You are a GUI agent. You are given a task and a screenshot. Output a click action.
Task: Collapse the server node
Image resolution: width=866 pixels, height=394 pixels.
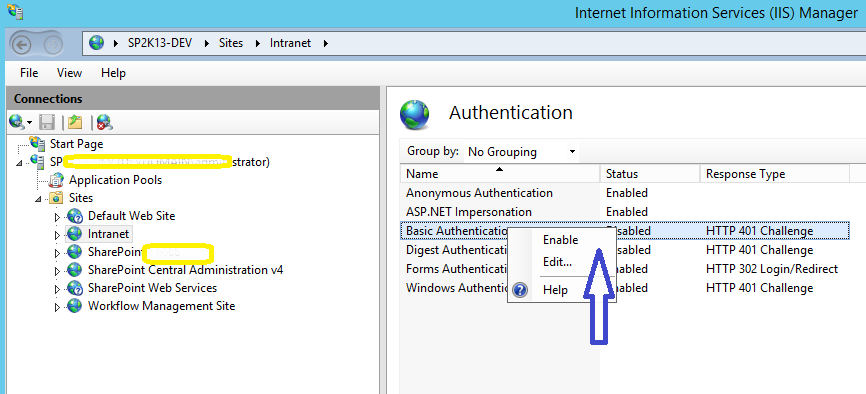pos(20,162)
